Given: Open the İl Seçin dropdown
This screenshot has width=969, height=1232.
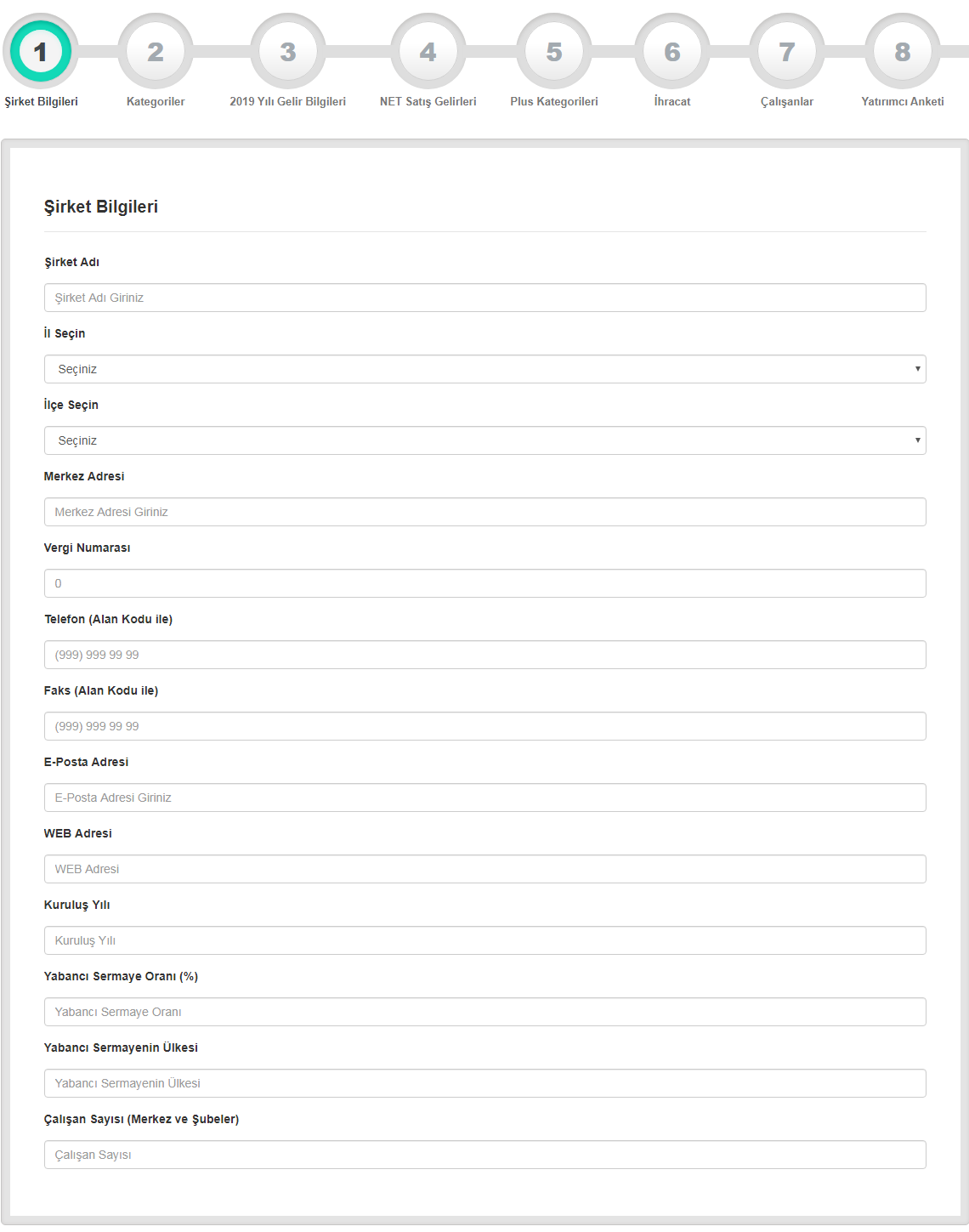Looking at the screenshot, I should [484, 369].
